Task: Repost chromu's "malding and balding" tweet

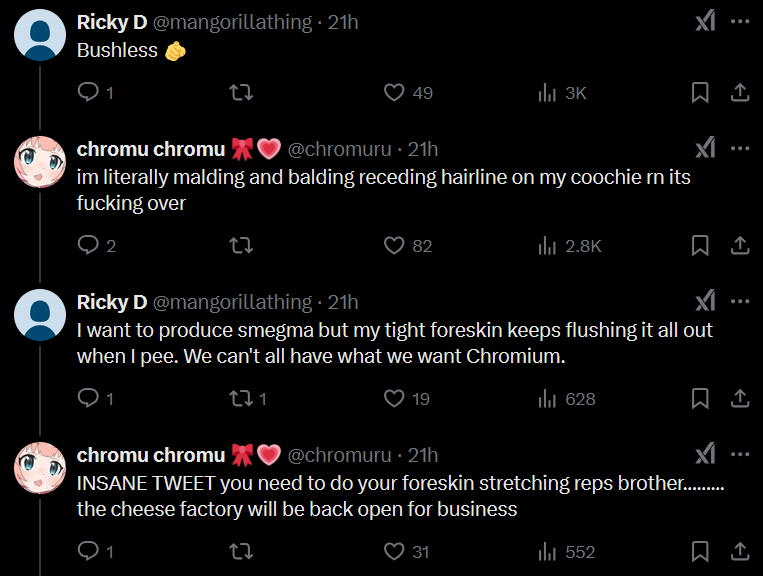Action: [241, 246]
